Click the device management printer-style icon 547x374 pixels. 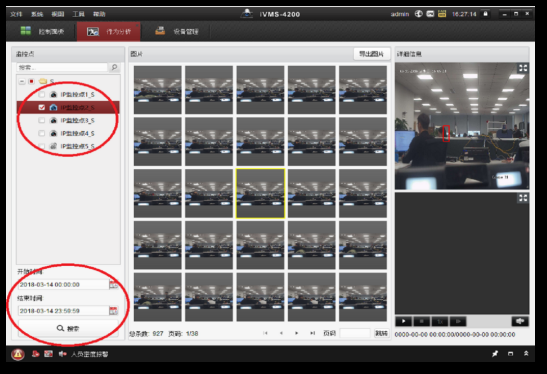(160, 31)
